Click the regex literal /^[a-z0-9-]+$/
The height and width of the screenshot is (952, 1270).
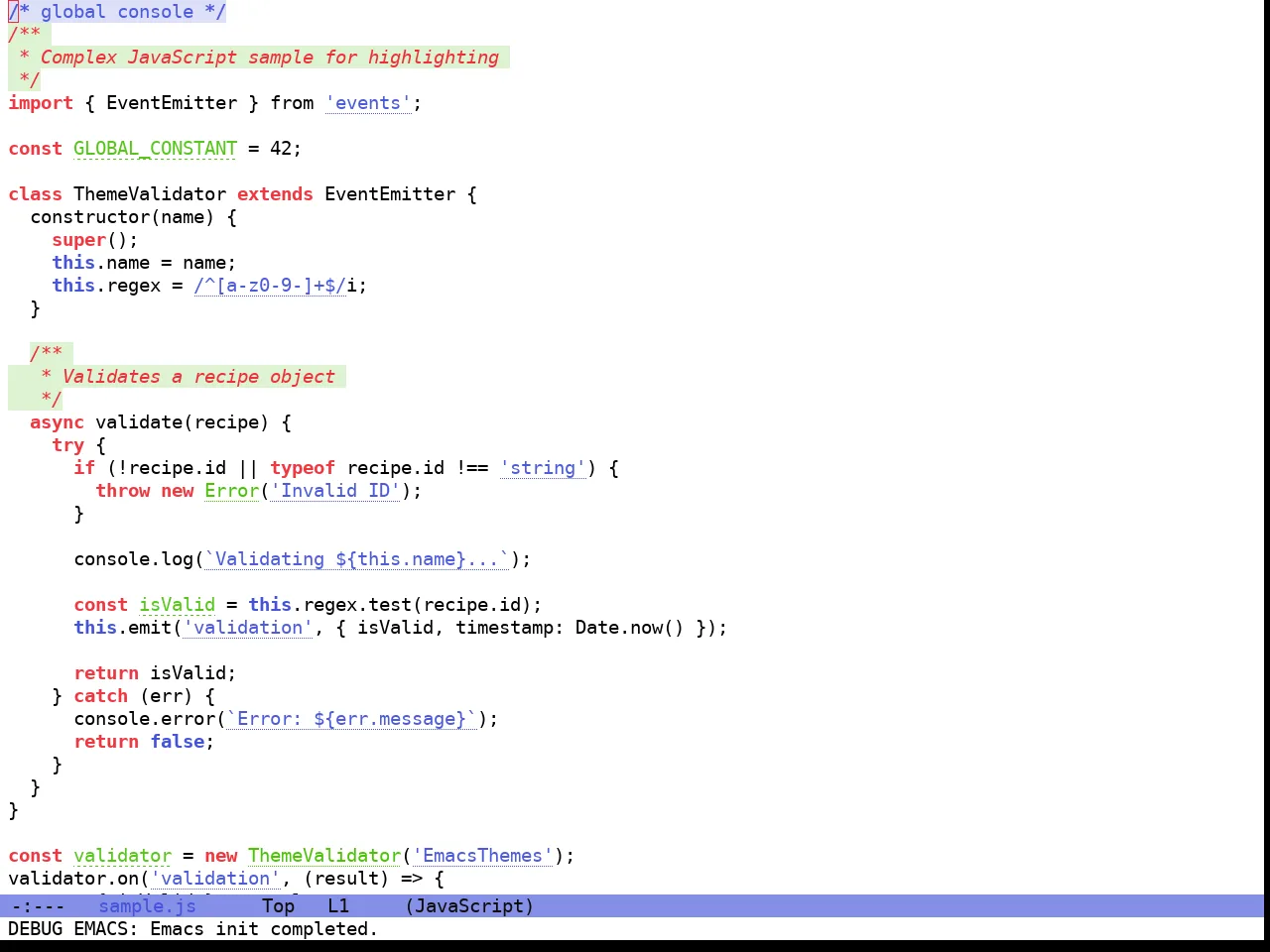coord(270,286)
